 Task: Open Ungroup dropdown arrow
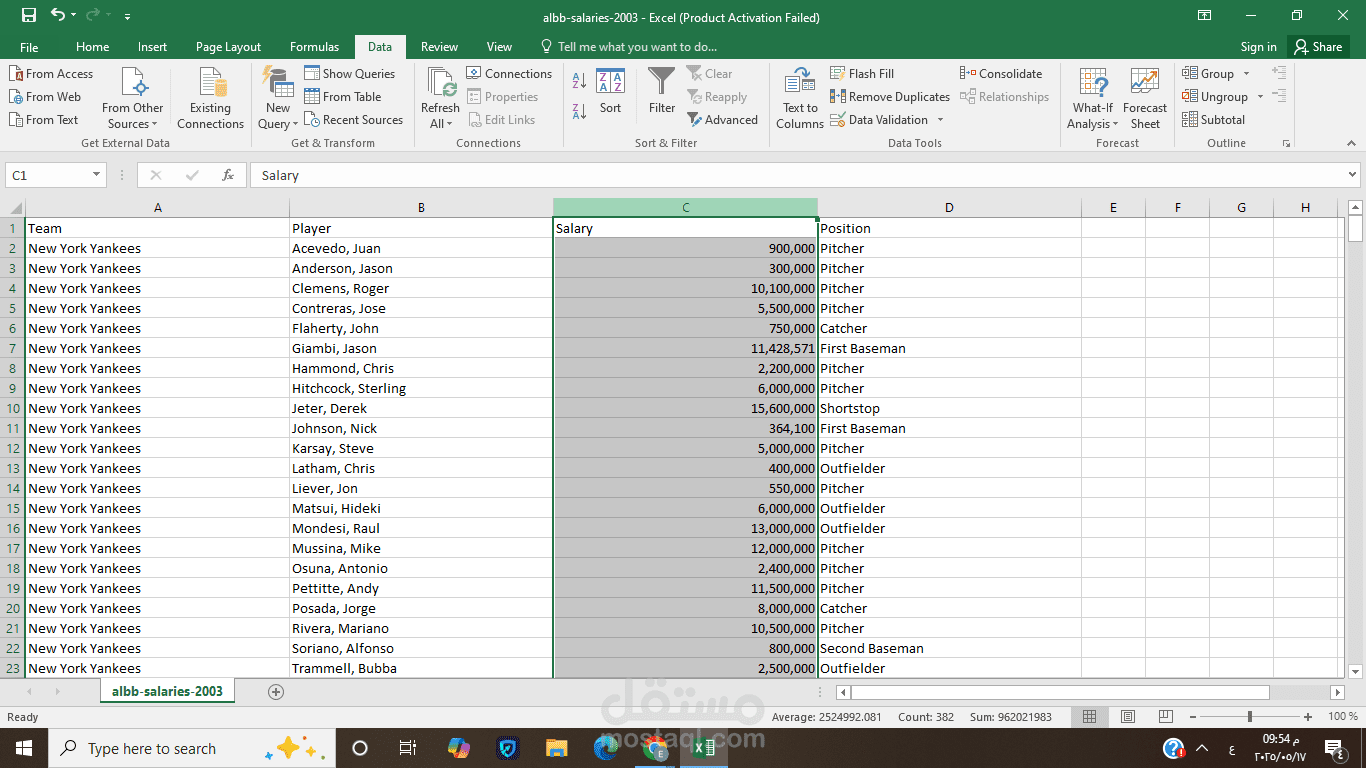(1260, 97)
